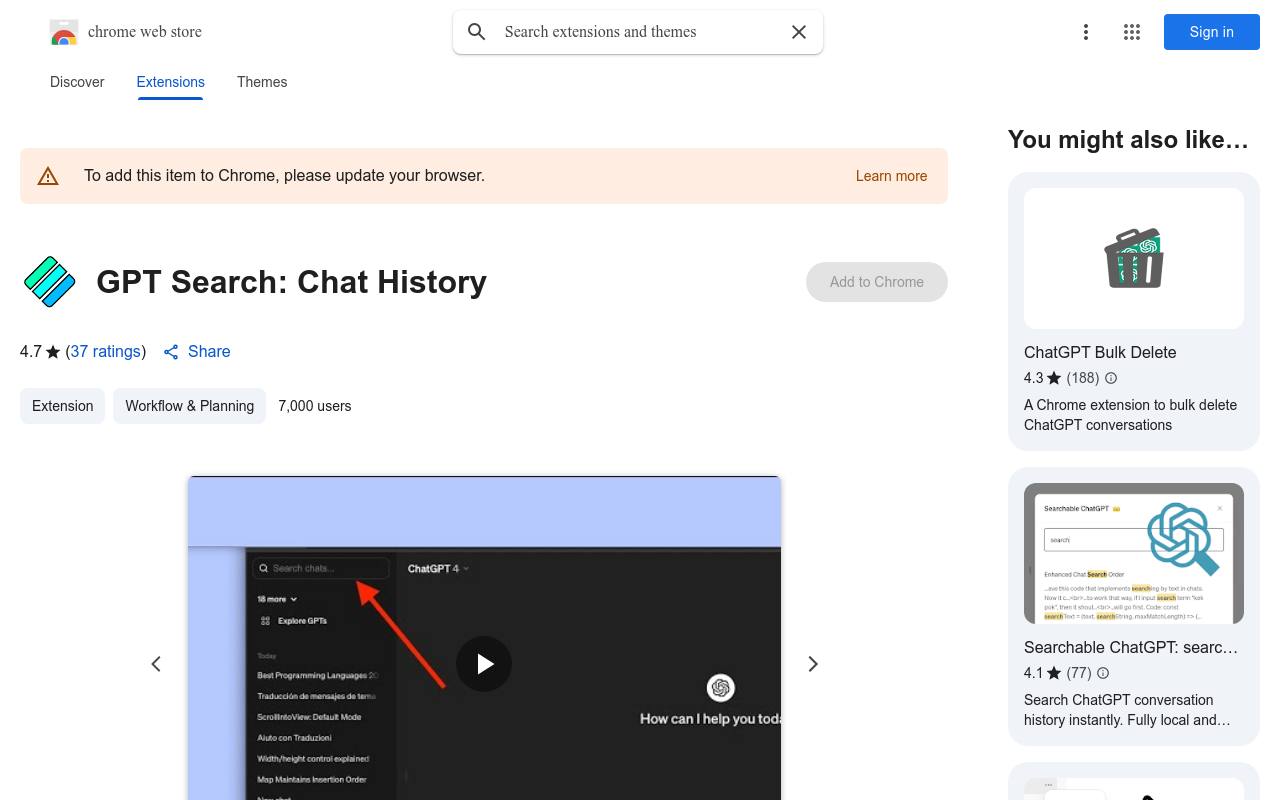Click info icon beside 188 ratings

coord(1110,378)
